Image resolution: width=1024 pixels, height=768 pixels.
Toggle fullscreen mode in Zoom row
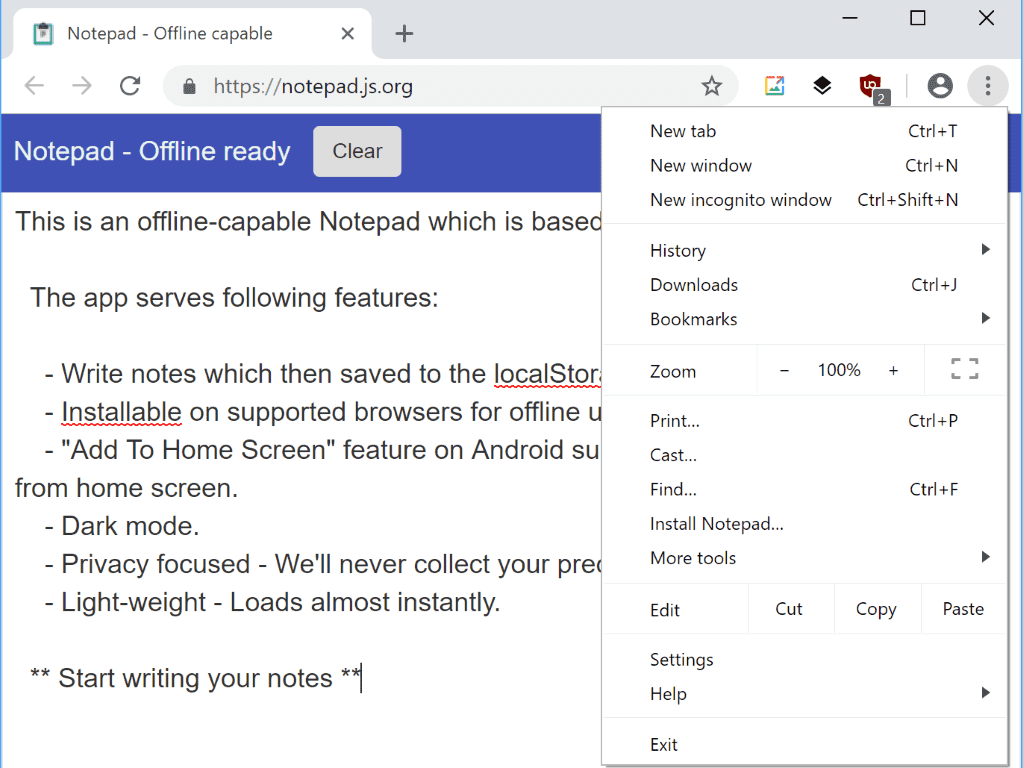click(965, 369)
